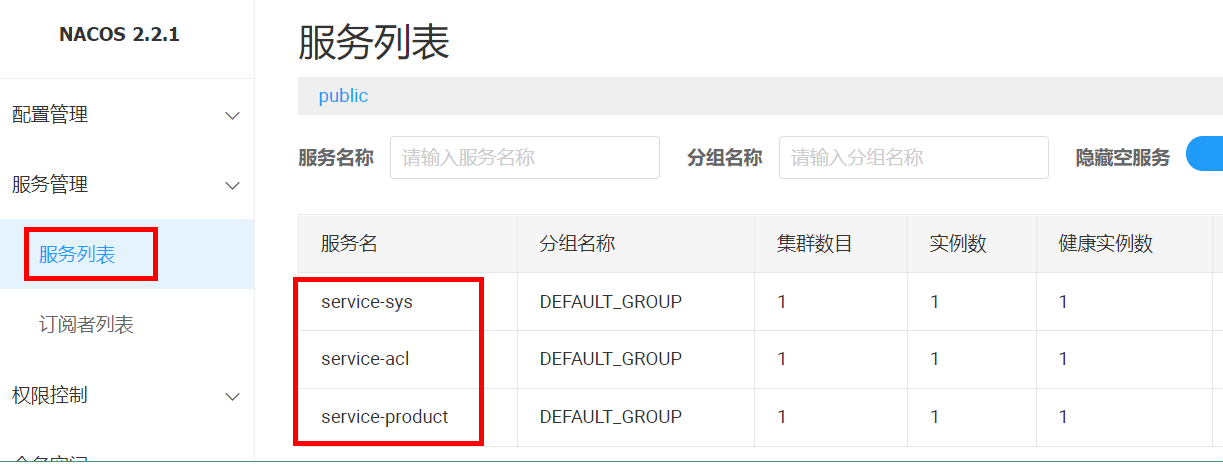The height and width of the screenshot is (470, 1223).
Task: Open 订阅者列表 in the sidebar
Action: tap(86, 325)
